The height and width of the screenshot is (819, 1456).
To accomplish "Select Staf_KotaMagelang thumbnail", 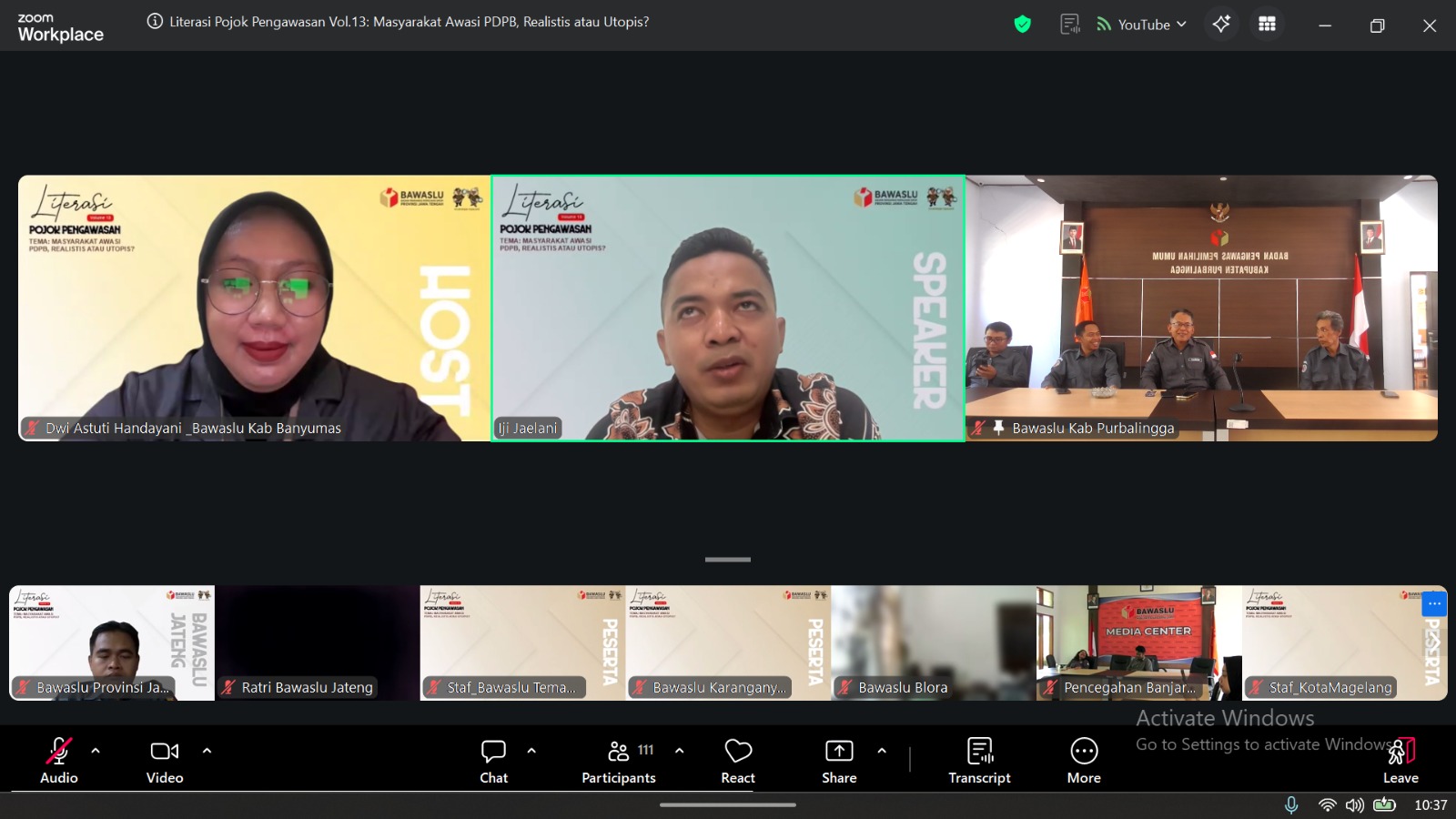I will tap(1344, 642).
